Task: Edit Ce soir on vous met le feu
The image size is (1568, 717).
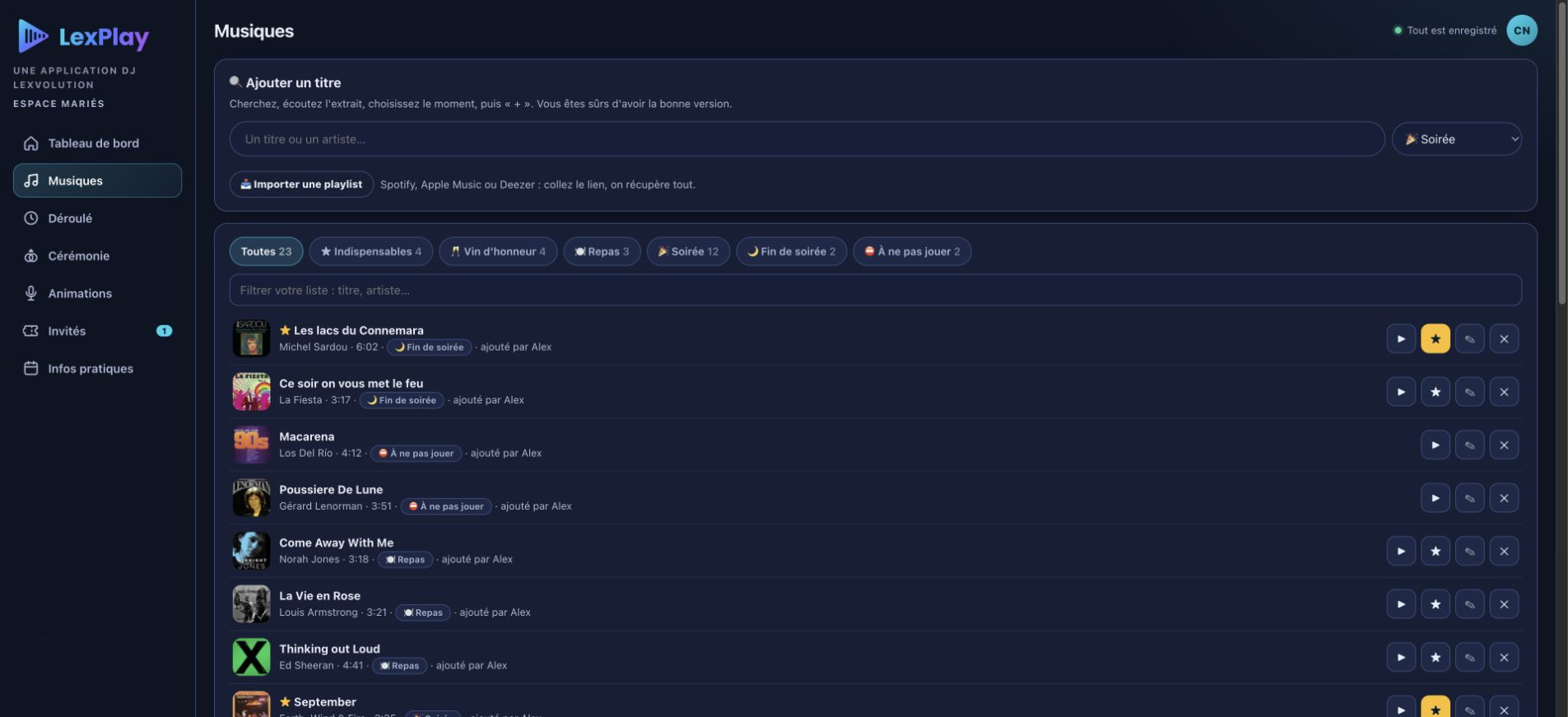Action: point(1470,392)
